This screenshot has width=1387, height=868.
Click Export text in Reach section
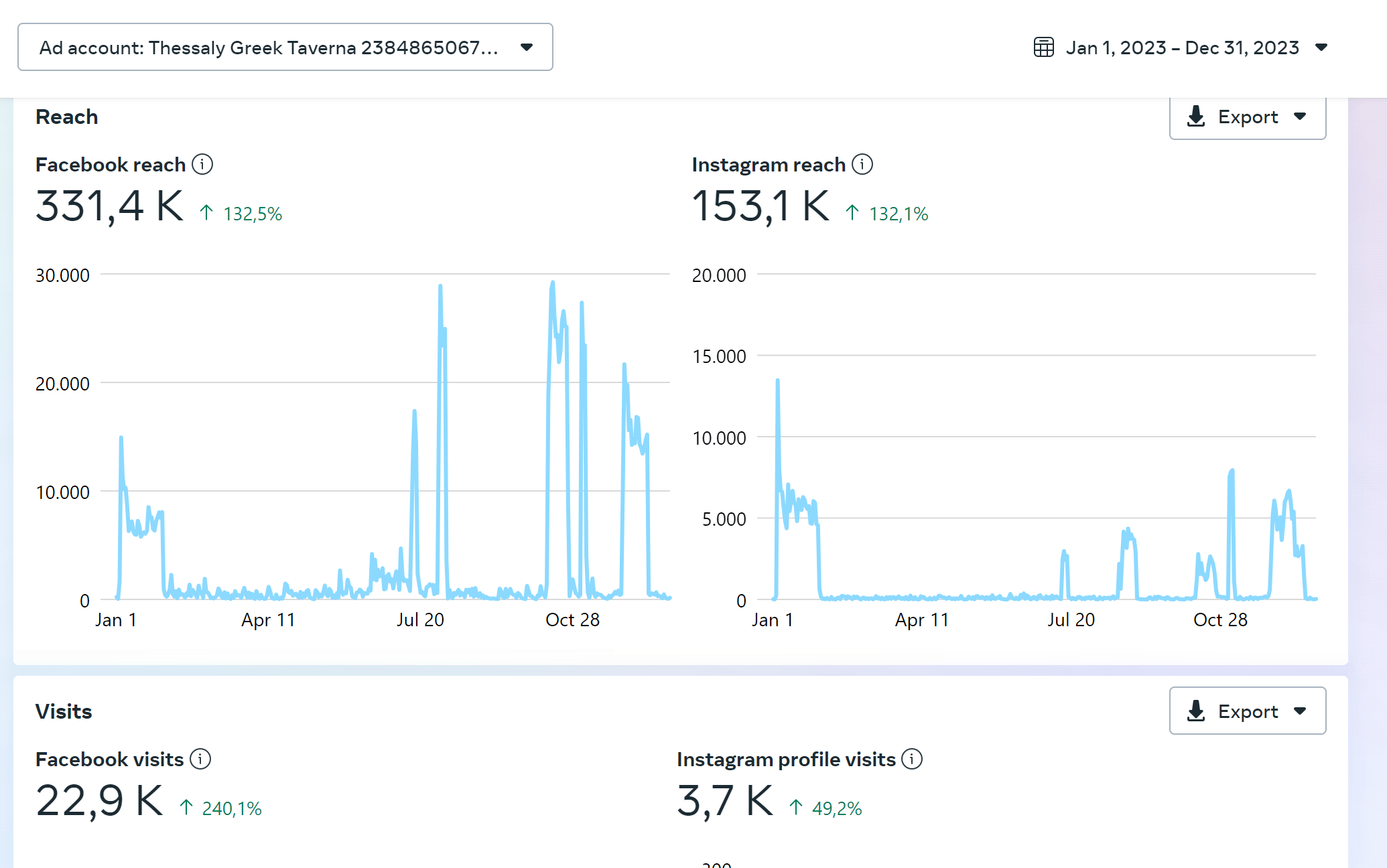pyautogui.click(x=1248, y=117)
